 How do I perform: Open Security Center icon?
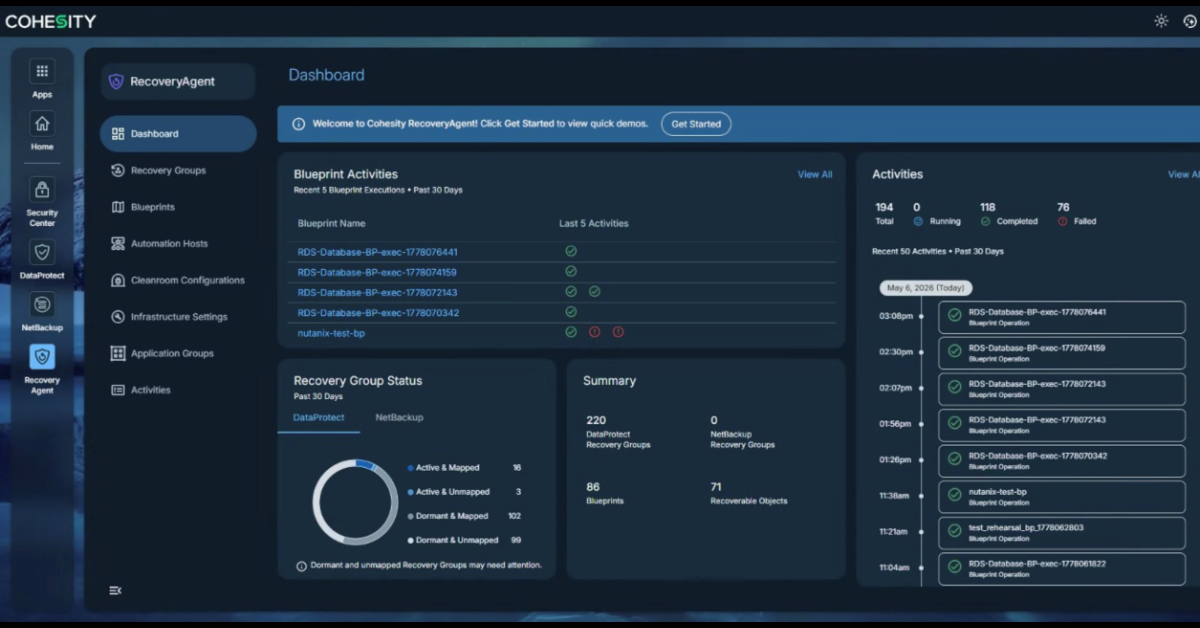click(x=41, y=189)
